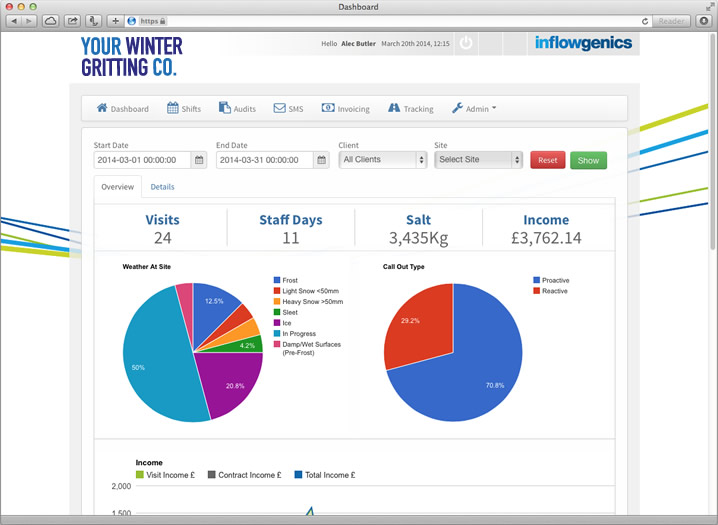Click the Reactive legend color swatch
The width and height of the screenshot is (718, 525).
pos(537,291)
